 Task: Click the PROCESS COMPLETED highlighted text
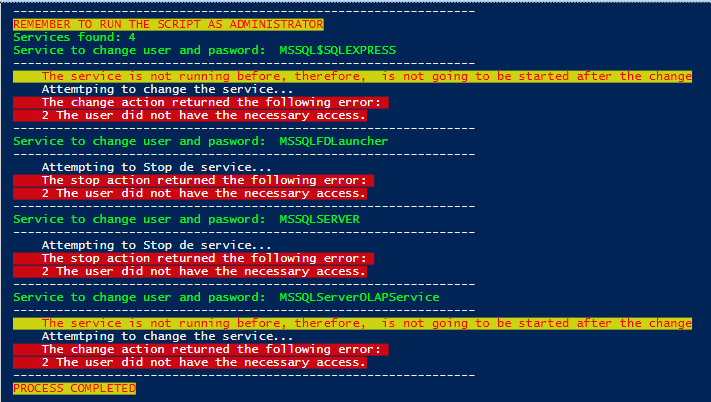[74, 388]
